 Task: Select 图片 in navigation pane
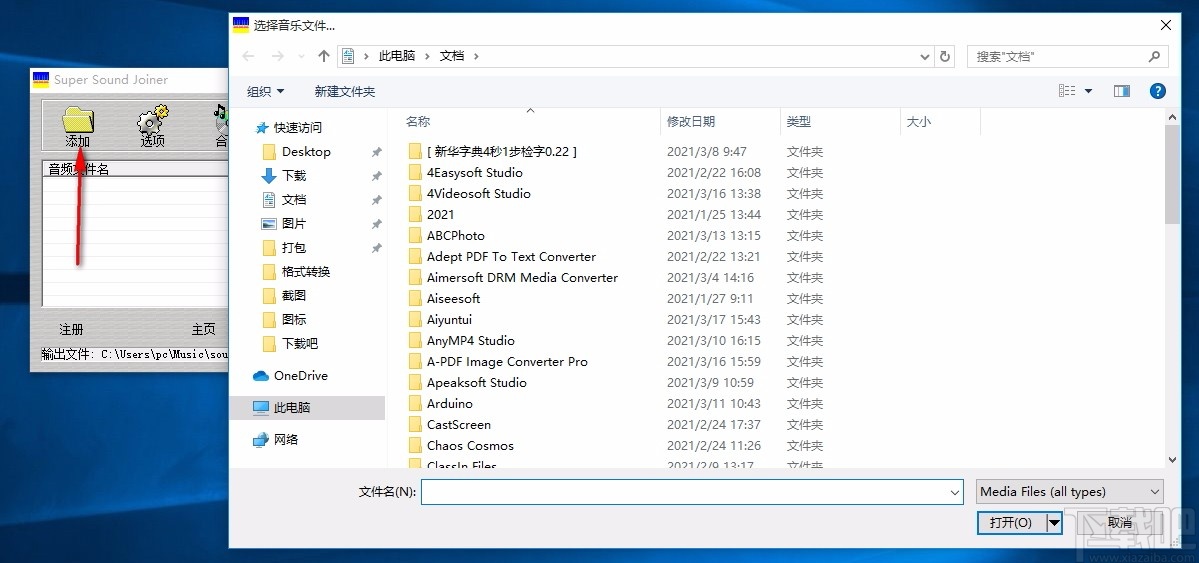tap(294, 224)
